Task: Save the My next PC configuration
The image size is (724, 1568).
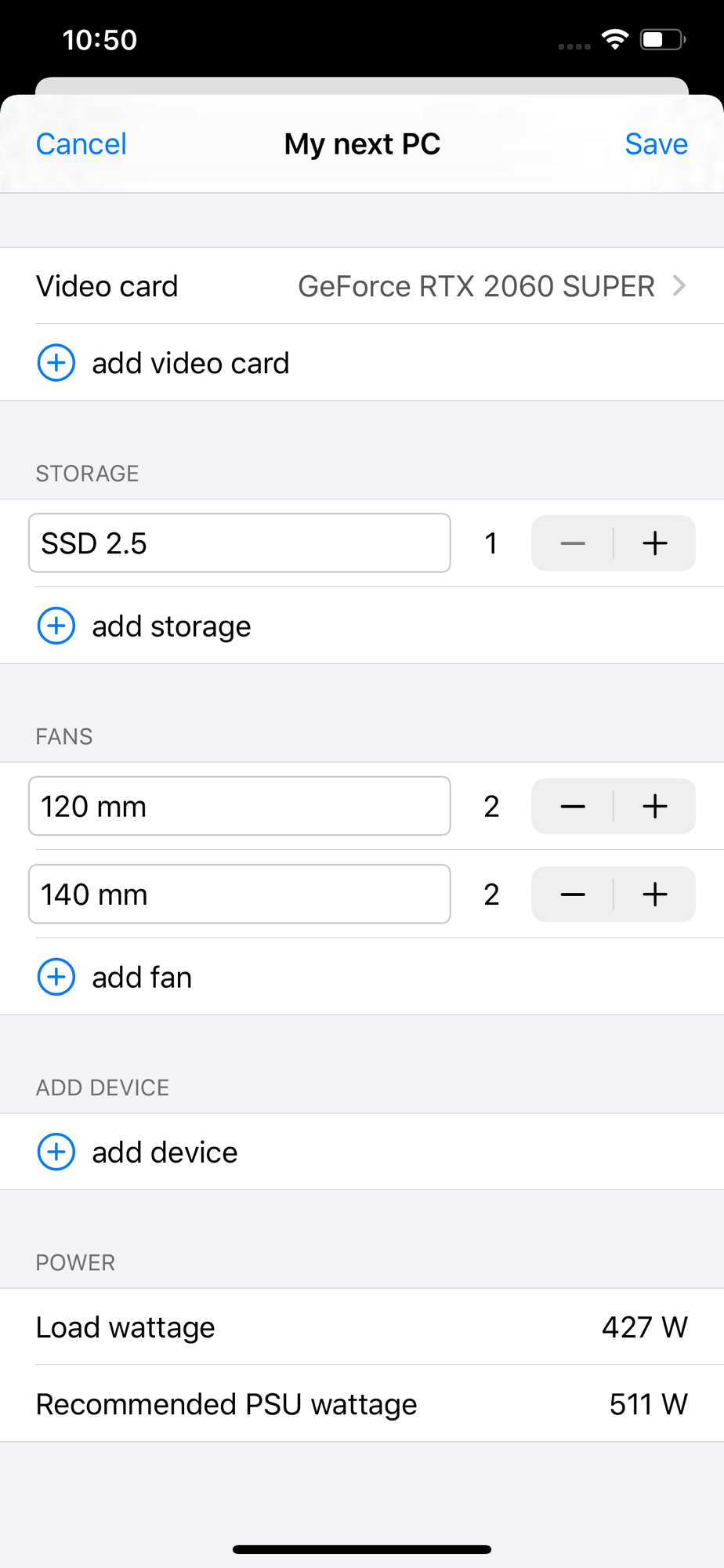Action: 656,144
